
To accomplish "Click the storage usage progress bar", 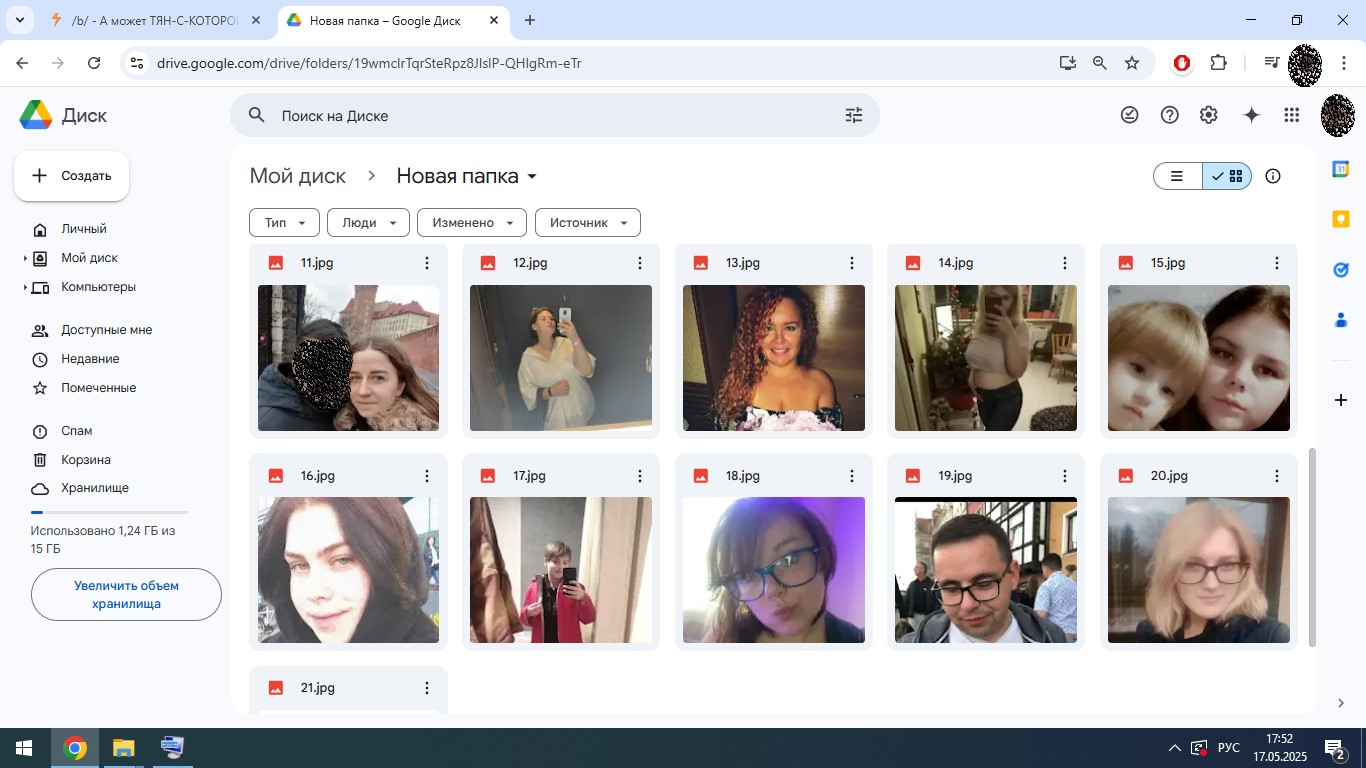I will [109, 512].
